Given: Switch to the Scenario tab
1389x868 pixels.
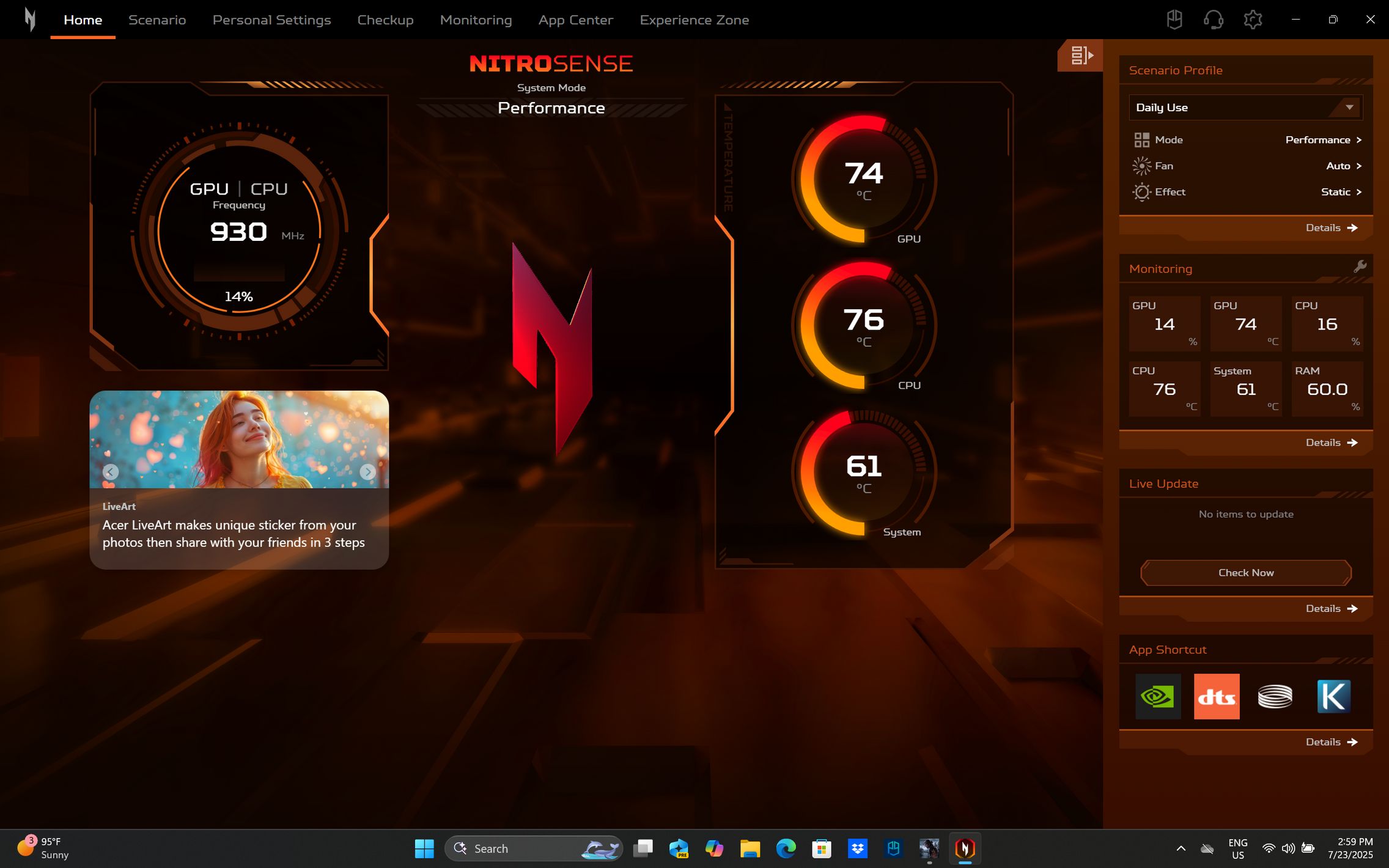Looking at the screenshot, I should (157, 20).
